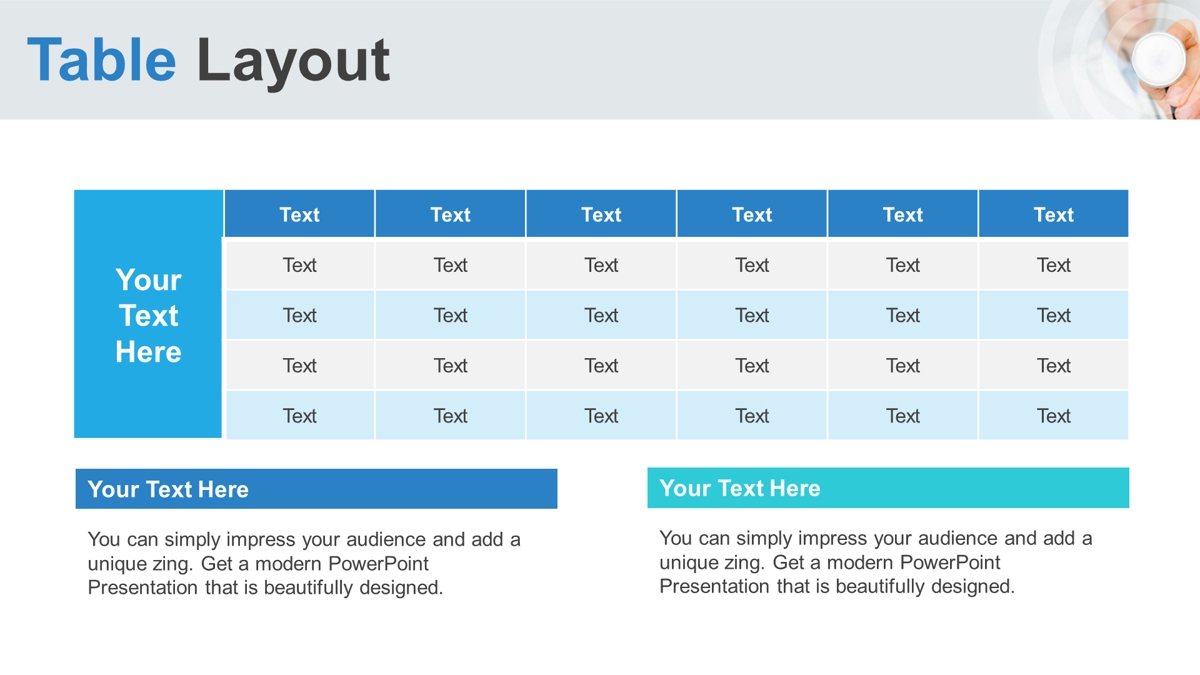Select the second header 'Text' cell
The height and width of the screenshot is (675, 1200).
point(450,214)
